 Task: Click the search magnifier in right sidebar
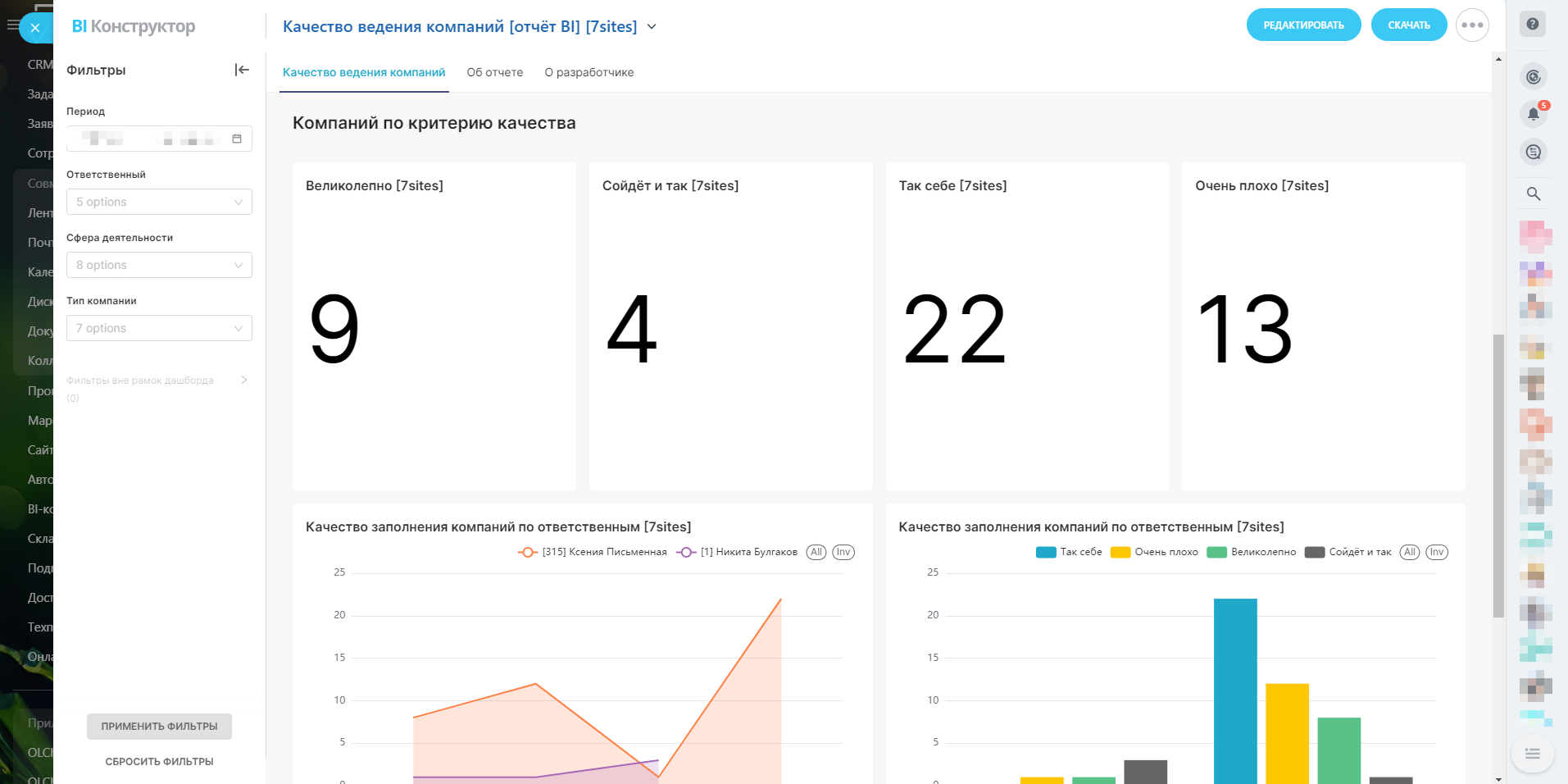pyautogui.click(x=1533, y=194)
